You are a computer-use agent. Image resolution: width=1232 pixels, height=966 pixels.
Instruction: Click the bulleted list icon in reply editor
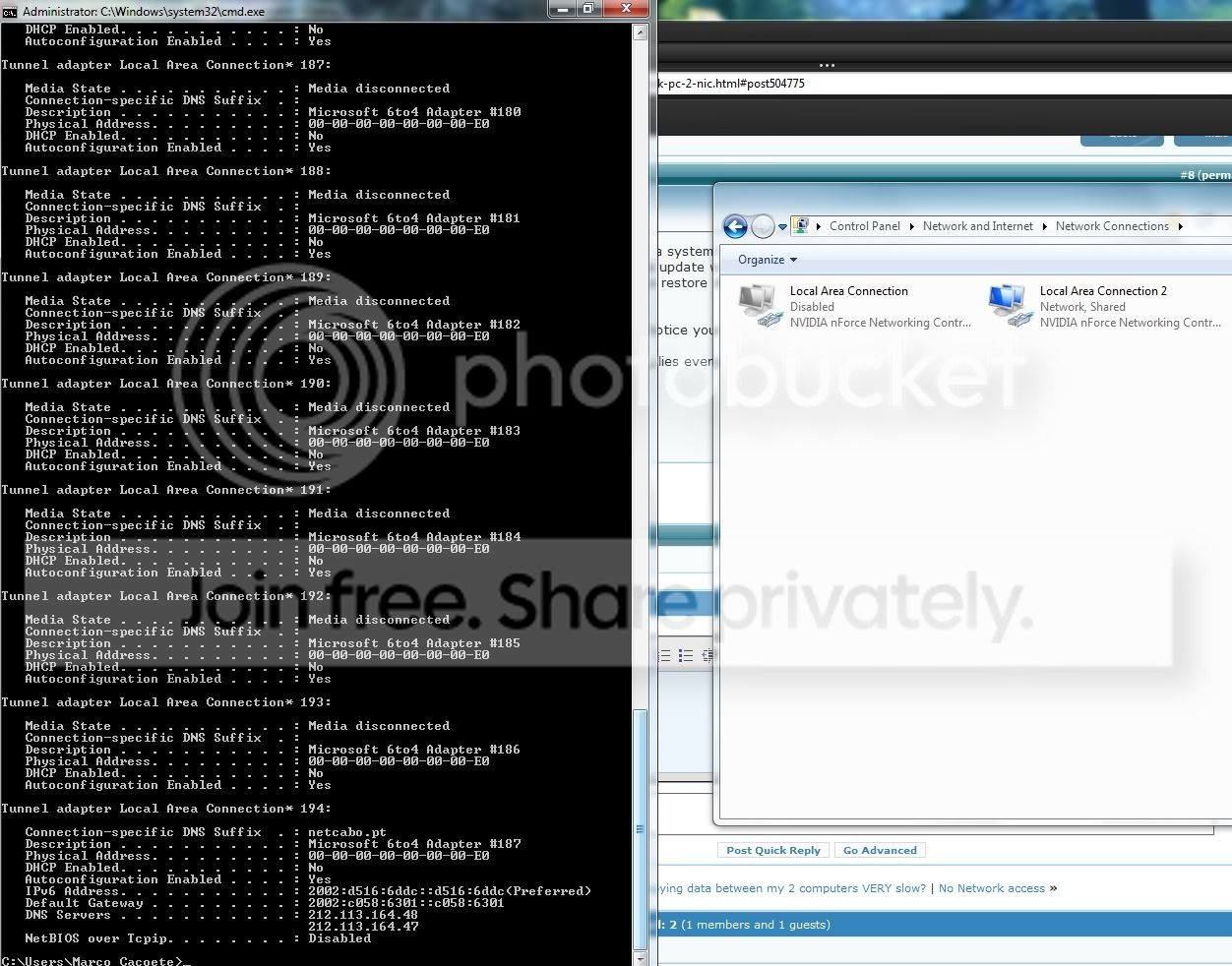pos(686,655)
